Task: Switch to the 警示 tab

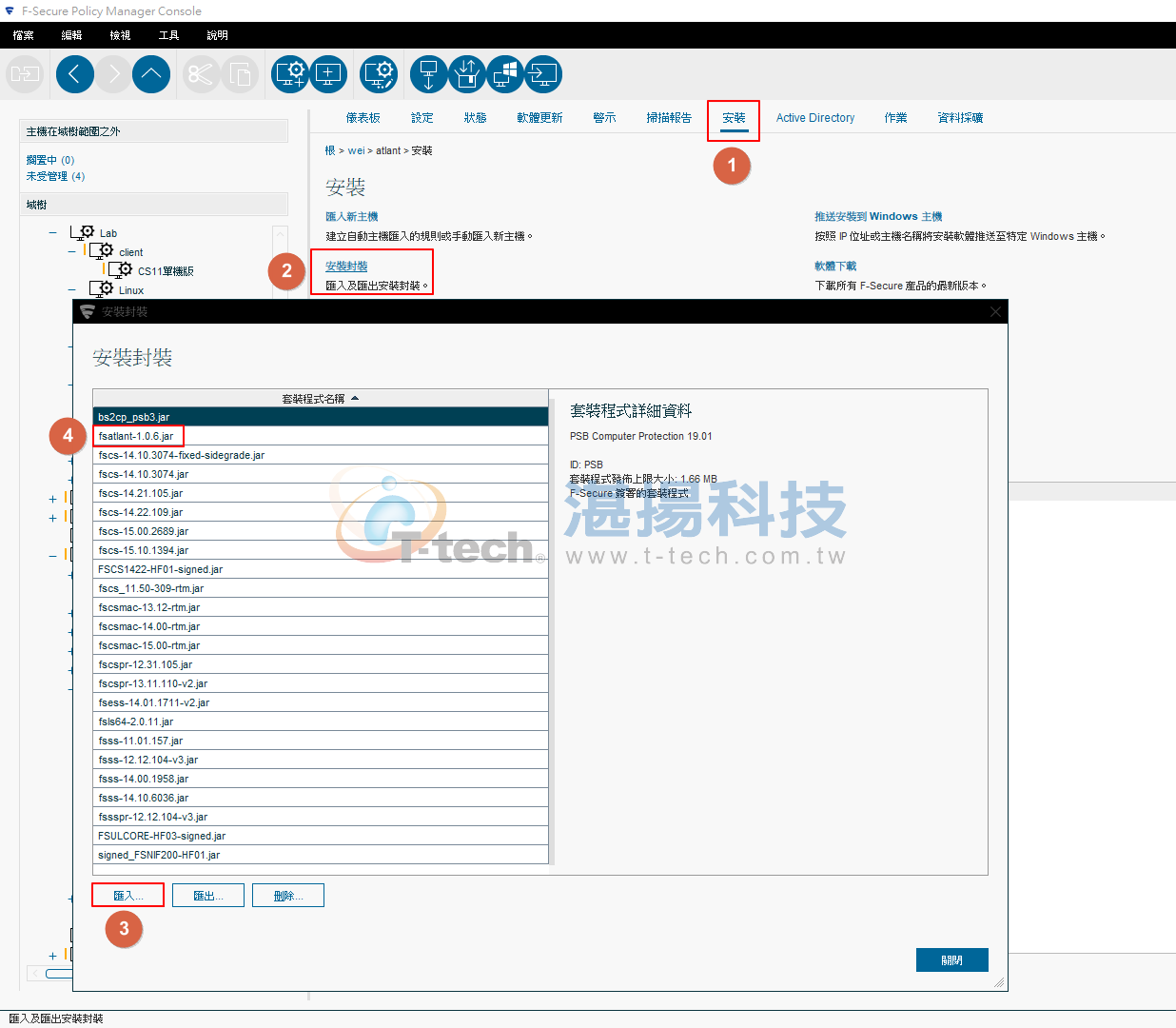Action: (x=604, y=118)
